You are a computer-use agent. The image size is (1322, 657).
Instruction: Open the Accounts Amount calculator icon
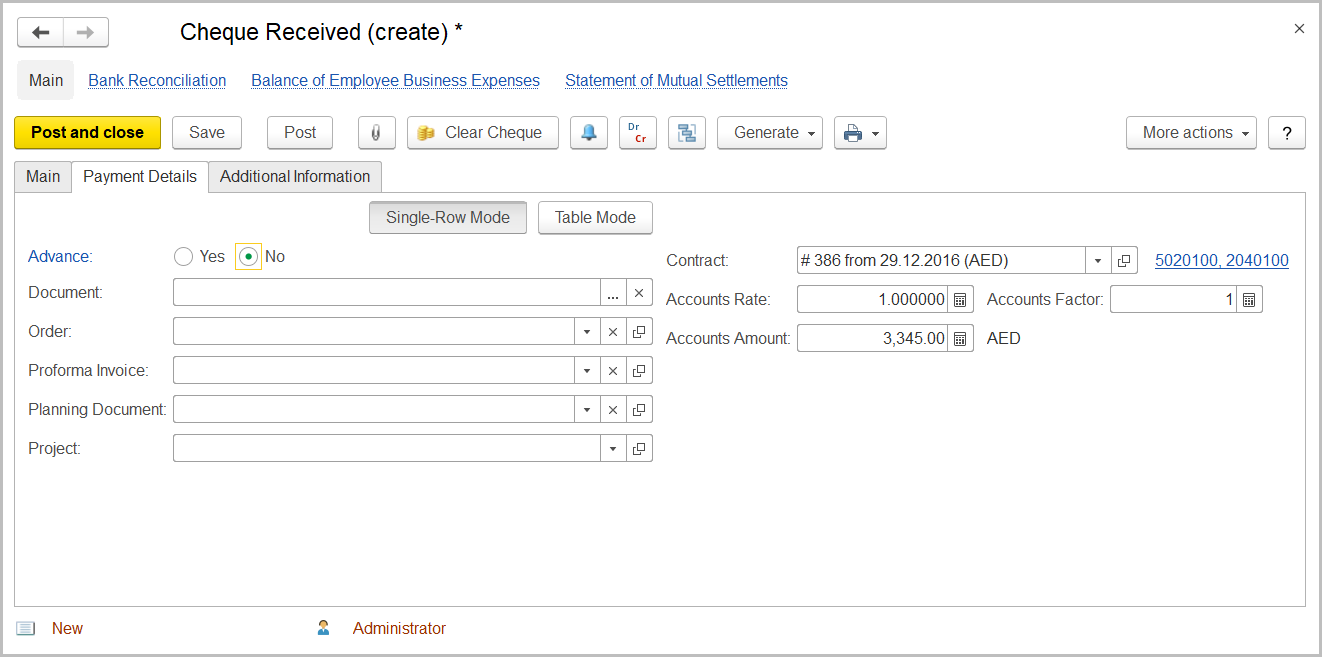tap(960, 337)
